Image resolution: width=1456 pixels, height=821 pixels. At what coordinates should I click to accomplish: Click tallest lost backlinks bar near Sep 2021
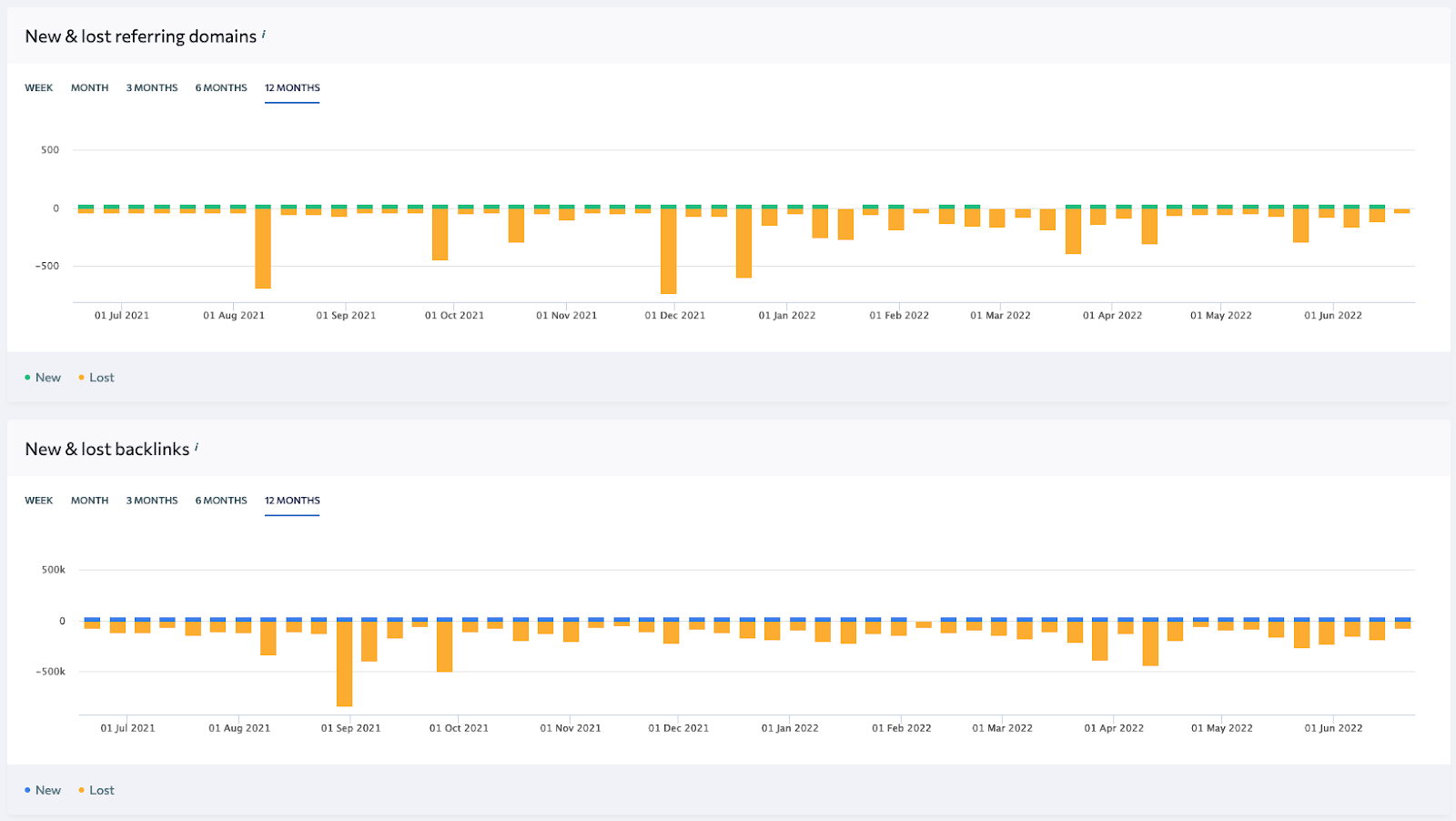coord(344,664)
